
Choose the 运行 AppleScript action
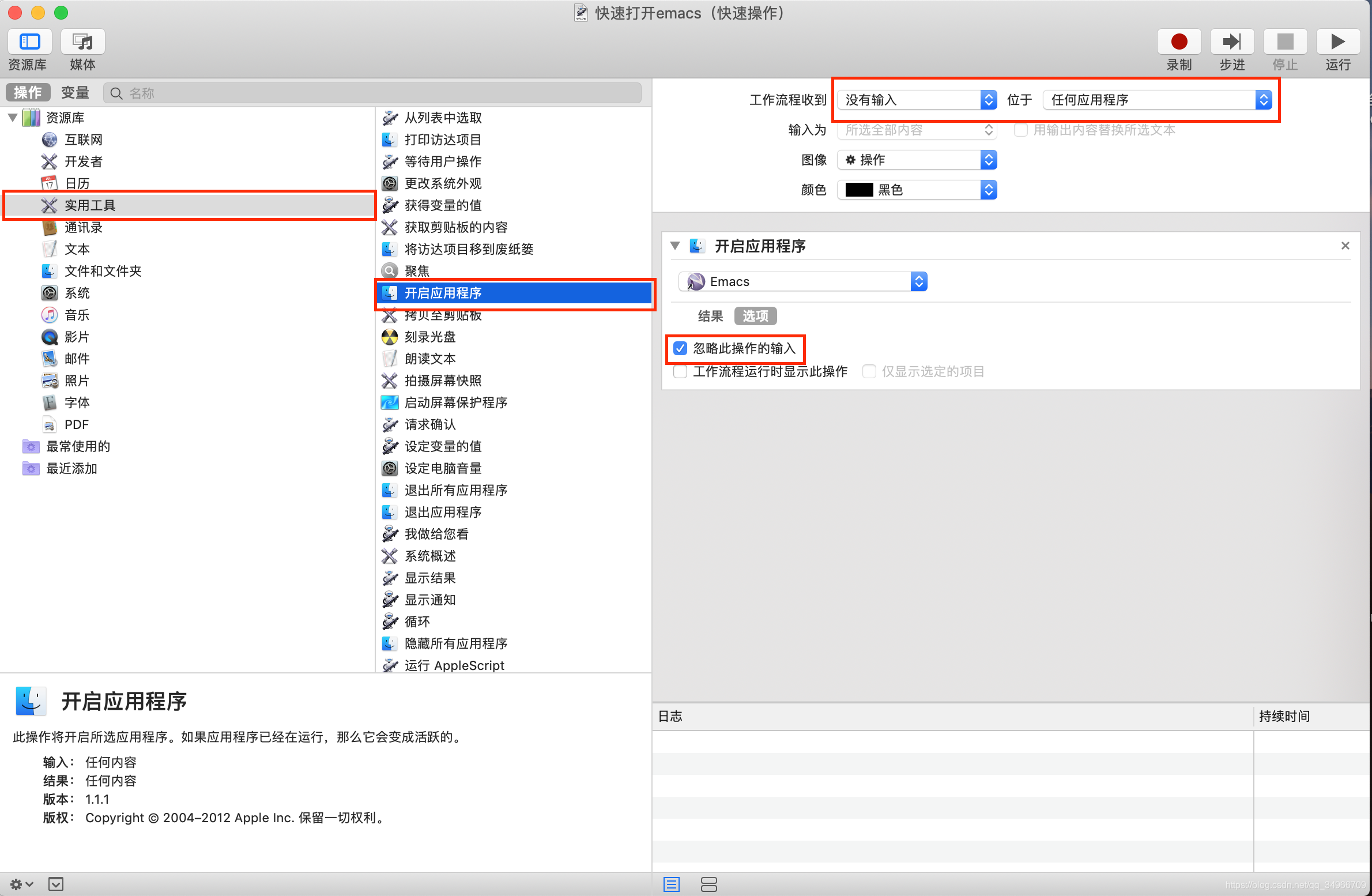point(454,665)
